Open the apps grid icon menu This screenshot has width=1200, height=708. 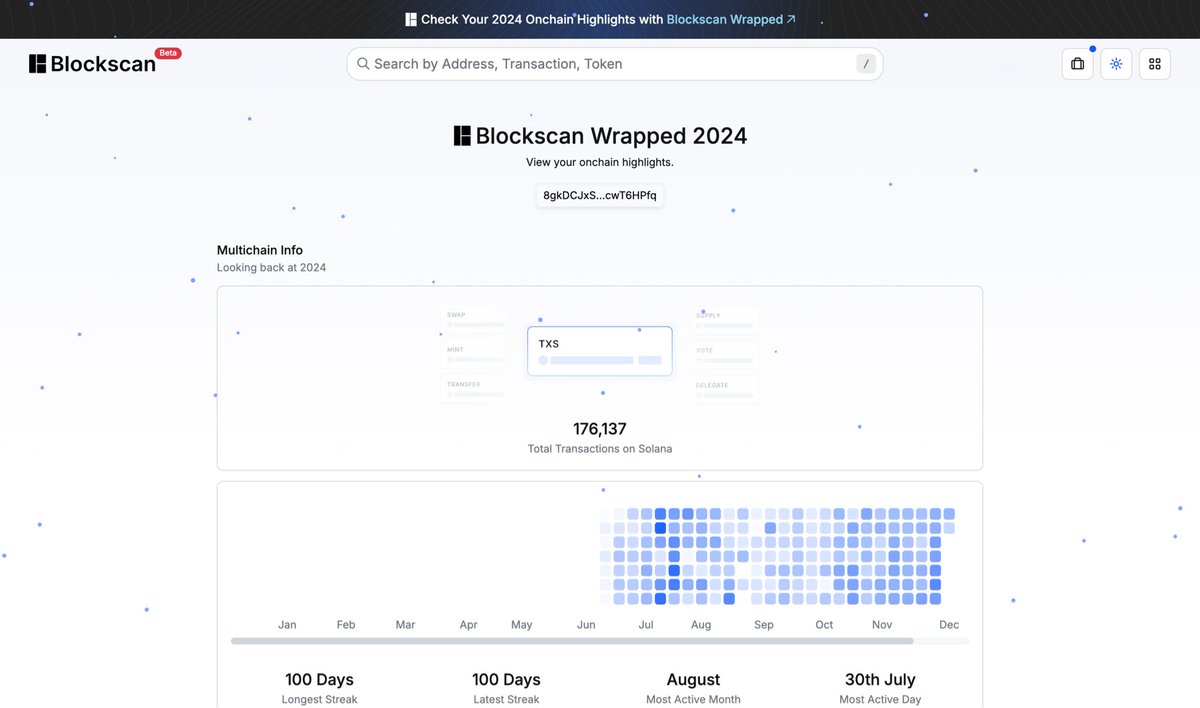coord(1155,64)
